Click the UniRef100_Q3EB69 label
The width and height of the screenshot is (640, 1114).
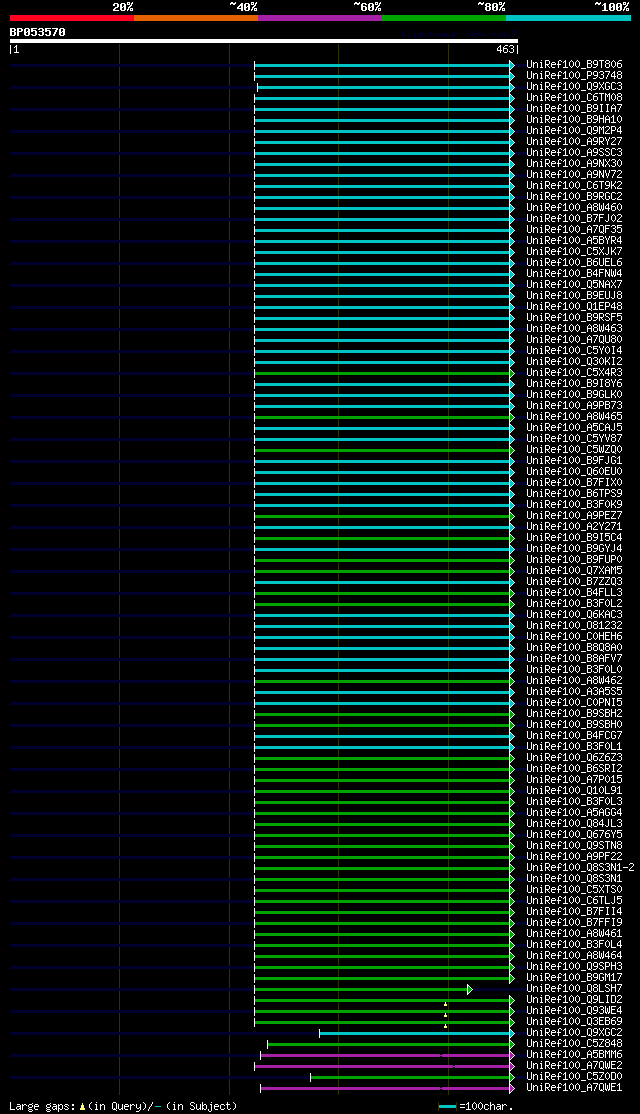coord(574,1022)
